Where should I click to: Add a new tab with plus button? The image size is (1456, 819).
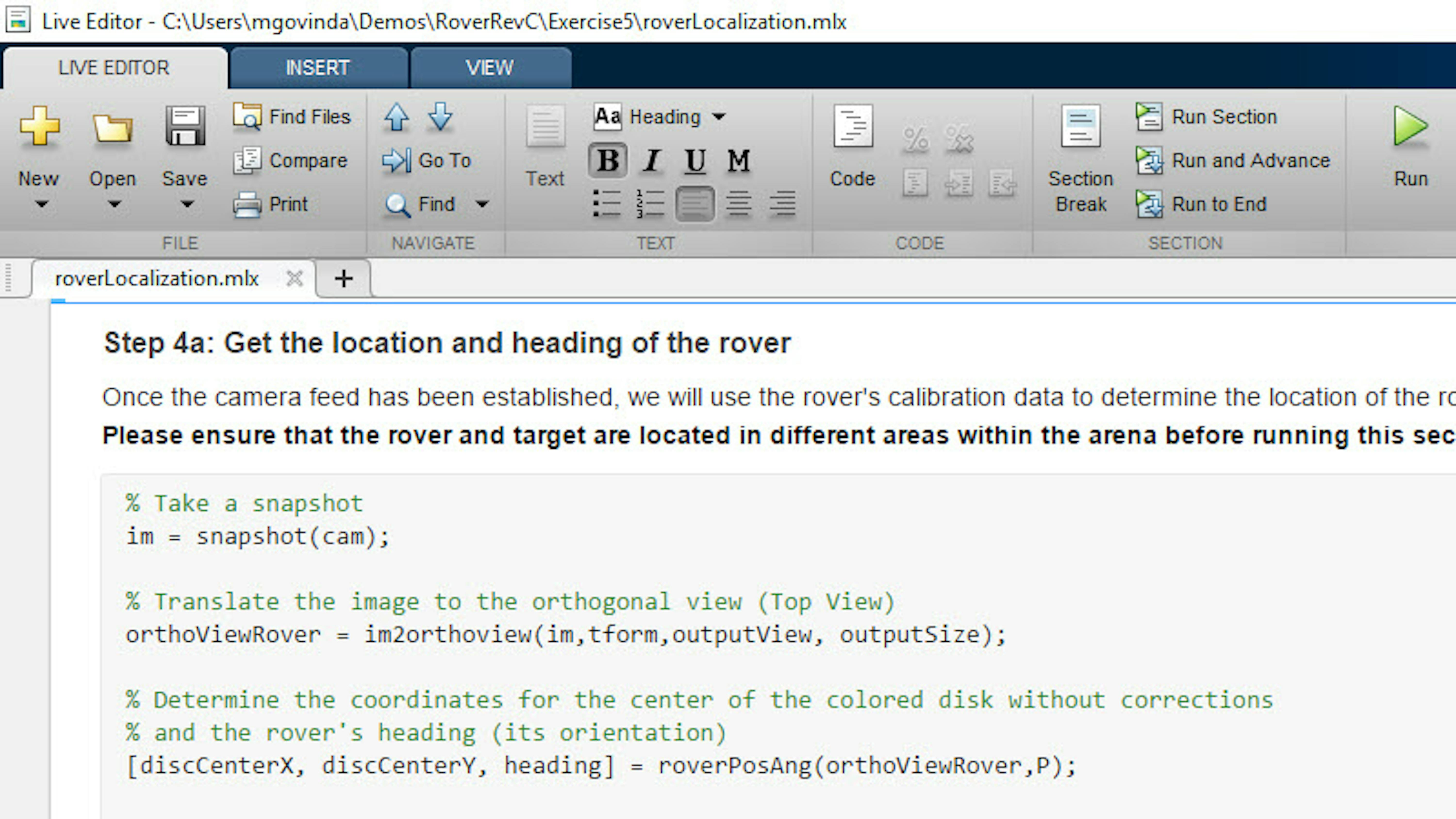[344, 278]
